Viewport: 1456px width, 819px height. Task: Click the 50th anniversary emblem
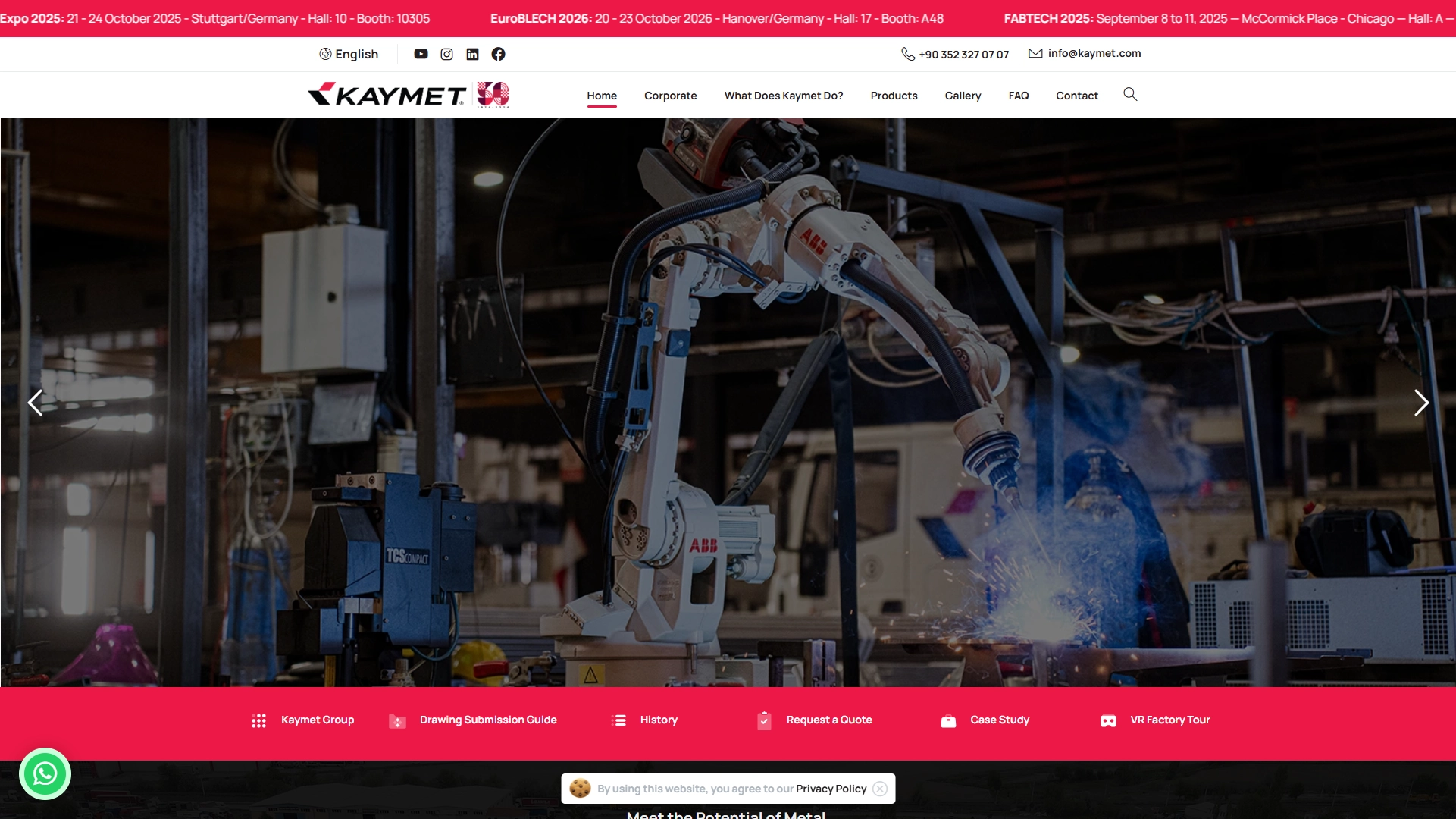click(493, 95)
